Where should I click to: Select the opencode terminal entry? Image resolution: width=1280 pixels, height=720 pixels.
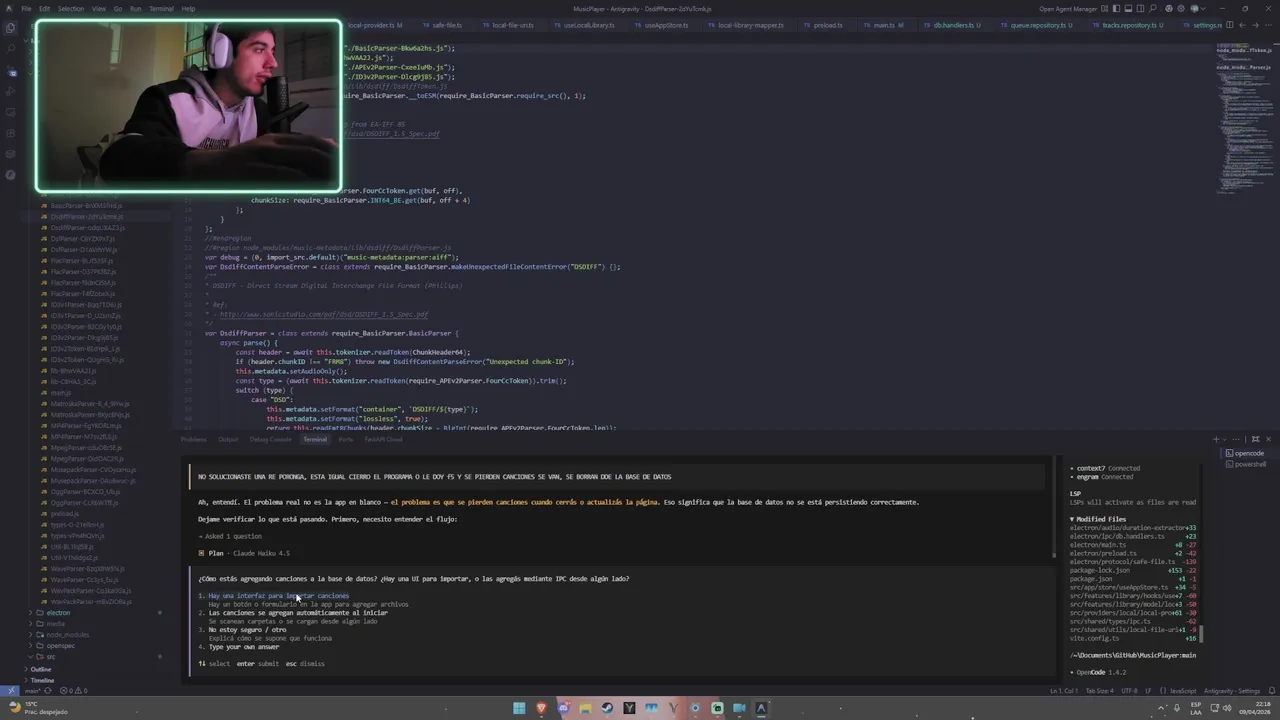[1245, 453]
